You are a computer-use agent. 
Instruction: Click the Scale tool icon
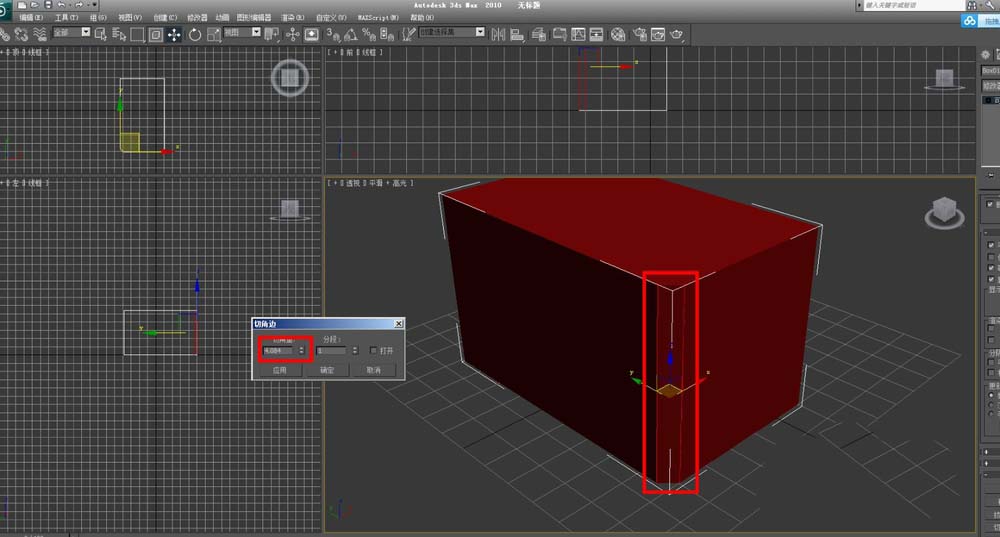[212, 34]
